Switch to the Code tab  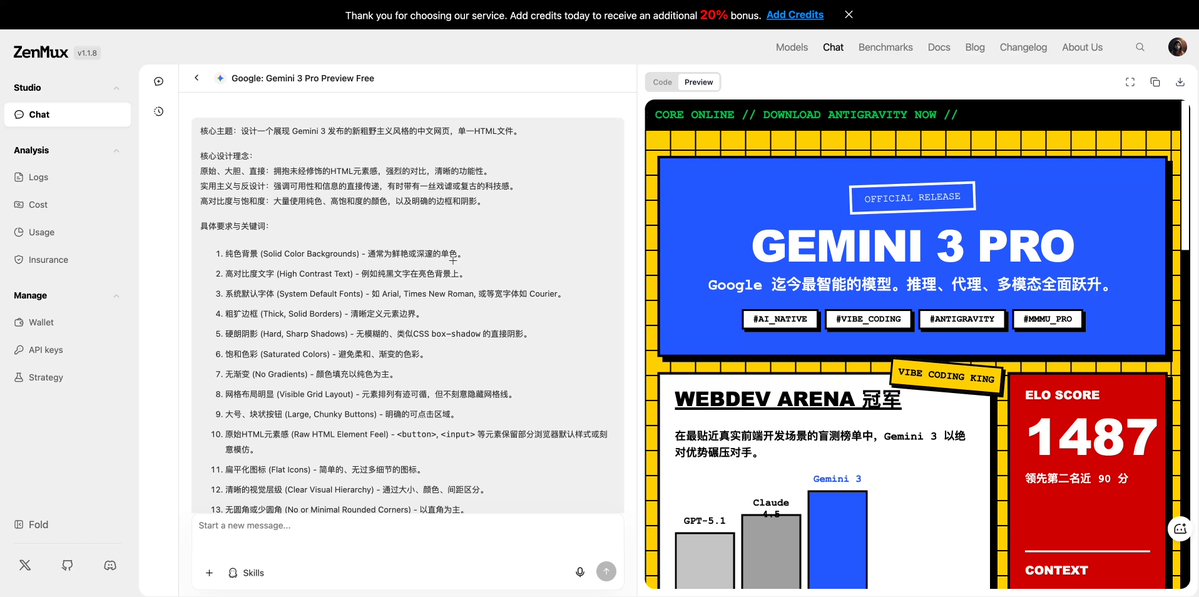tap(662, 82)
